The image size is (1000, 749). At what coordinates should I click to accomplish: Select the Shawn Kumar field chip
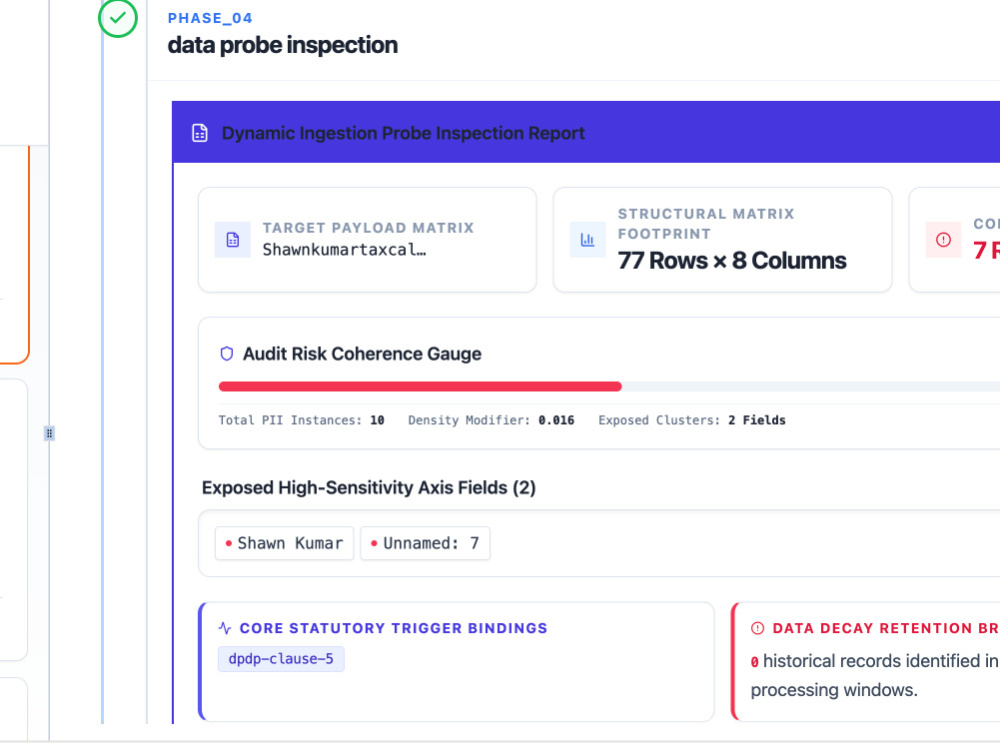(x=284, y=544)
